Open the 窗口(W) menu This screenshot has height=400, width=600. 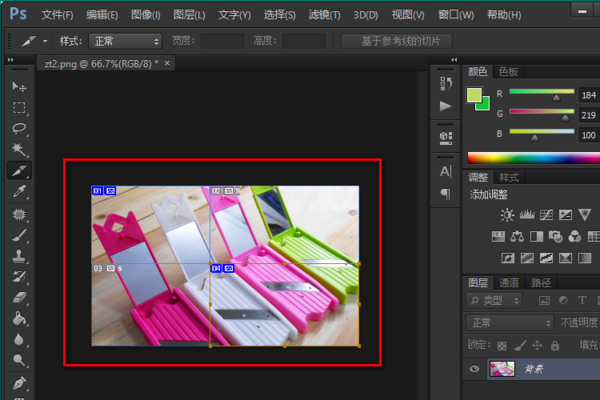coord(456,15)
